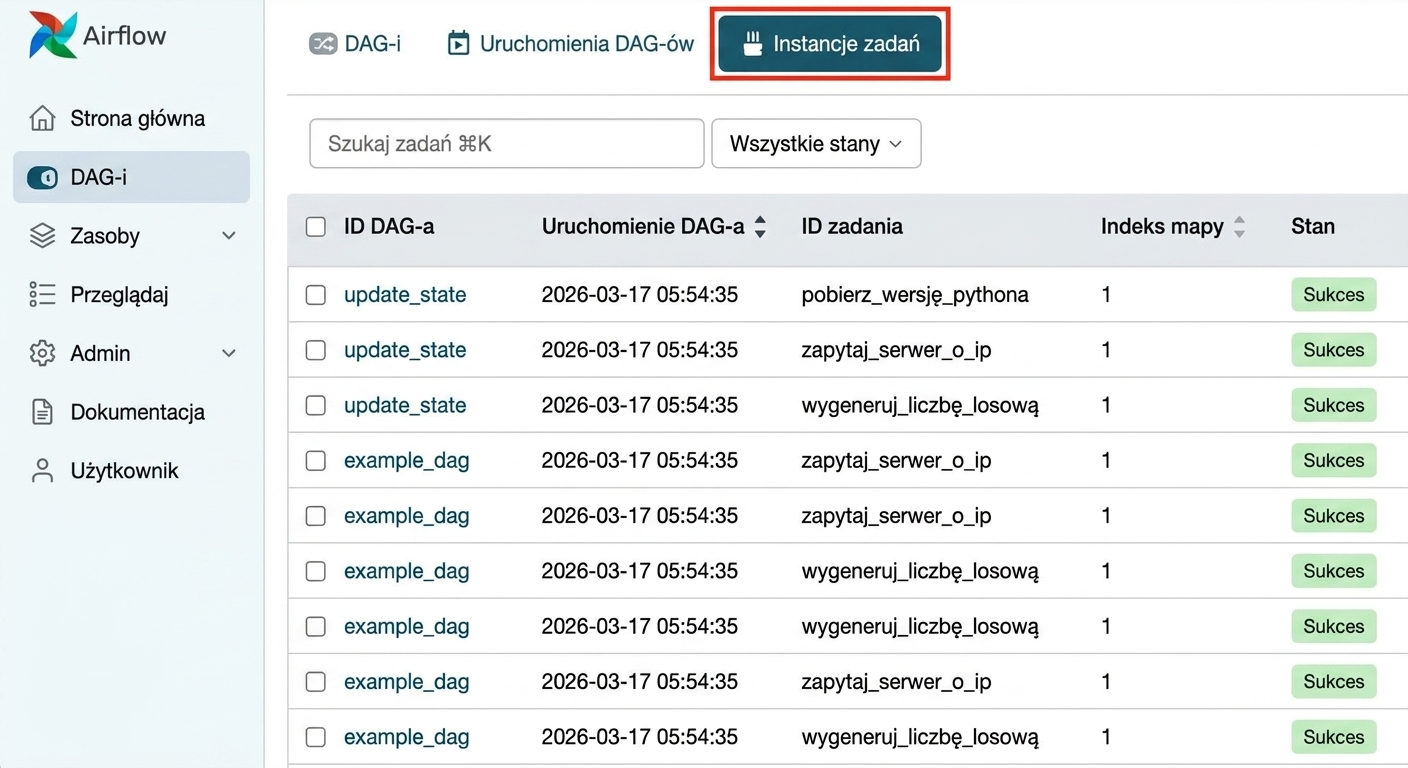Expand the Admin menu chevron
Screen dimensions: 1408x768
(x=229, y=353)
